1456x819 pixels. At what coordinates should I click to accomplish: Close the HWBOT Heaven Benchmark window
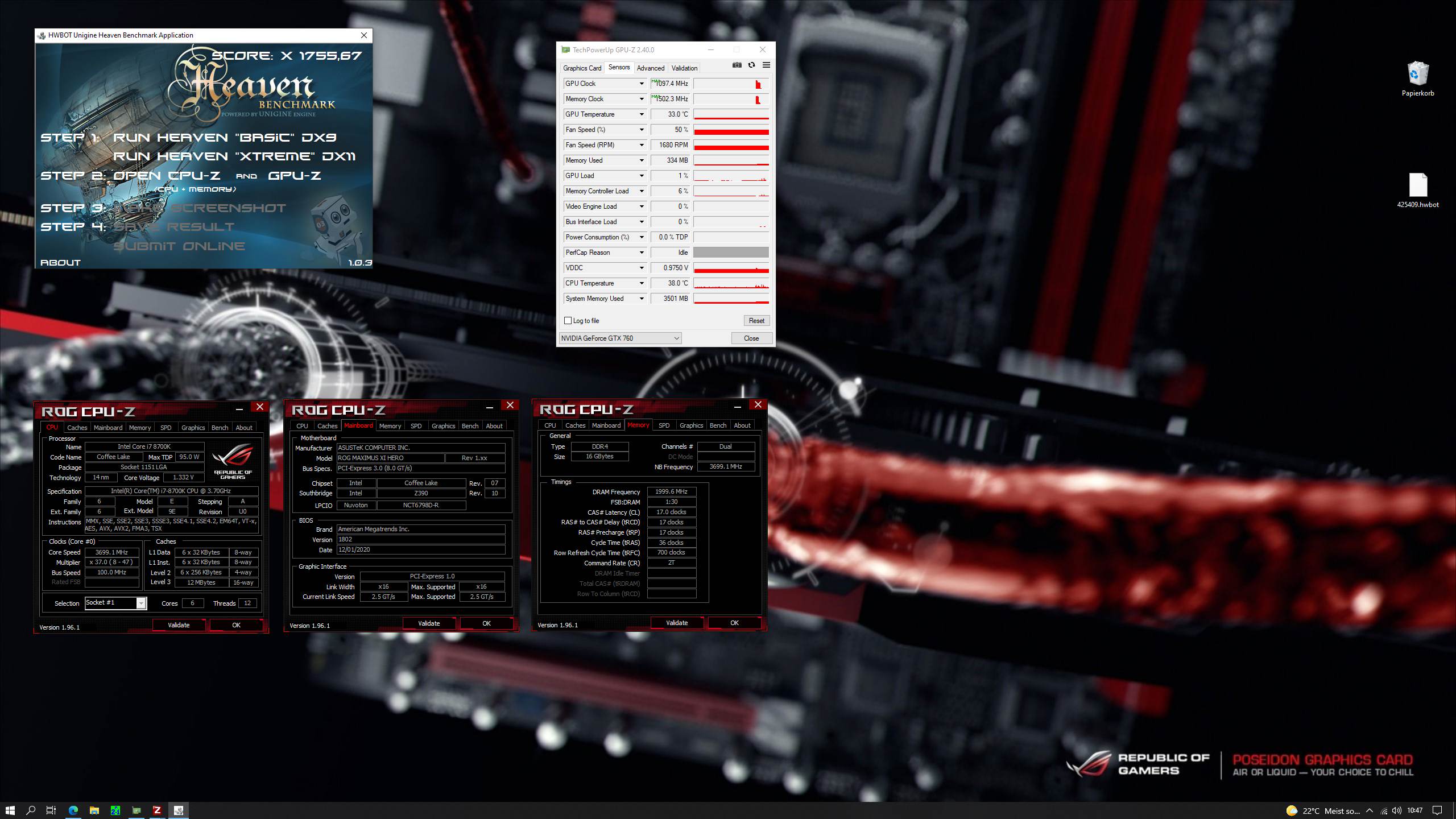click(364, 35)
